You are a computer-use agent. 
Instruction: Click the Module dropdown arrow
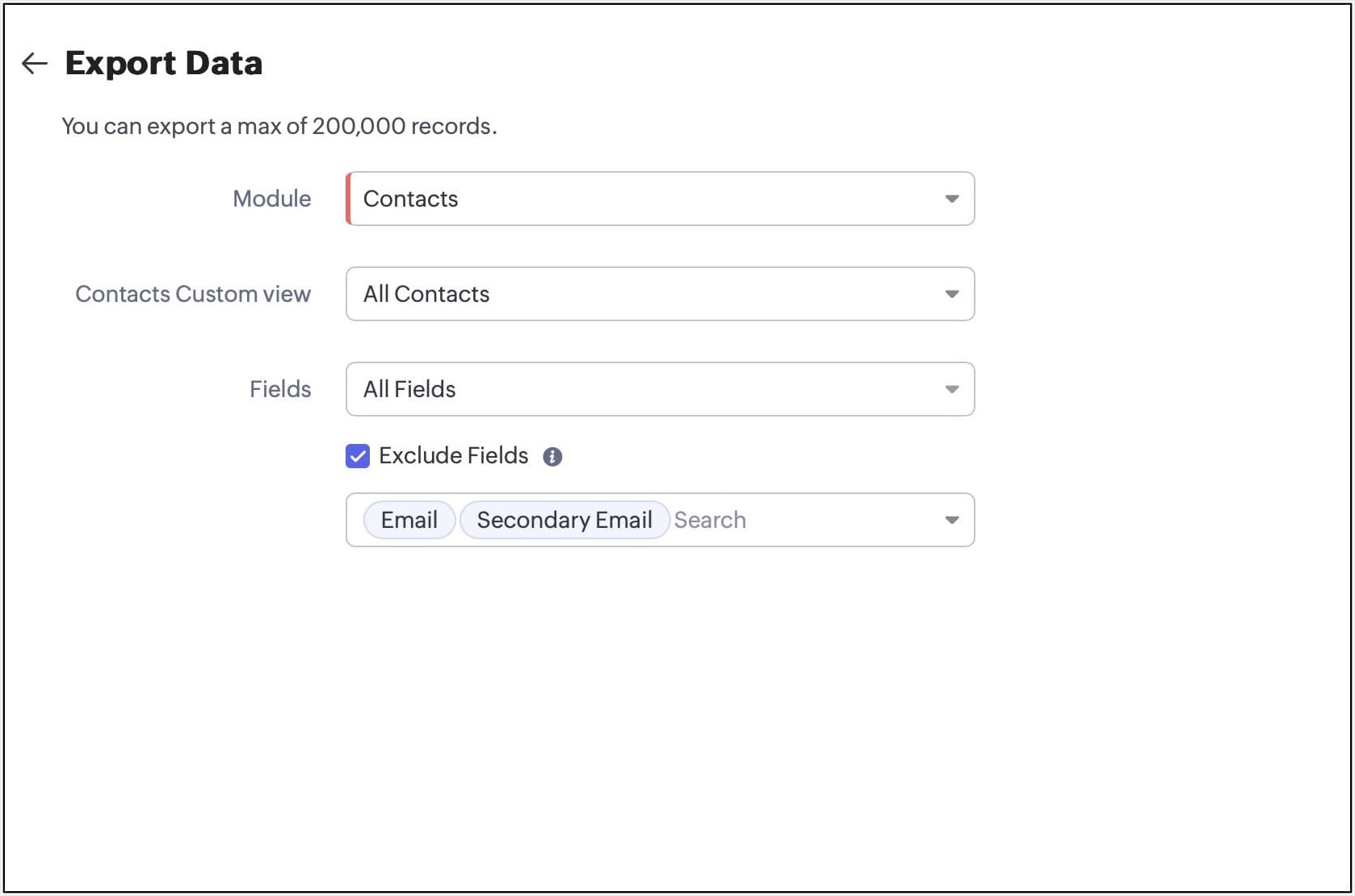[x=952, y=199]
